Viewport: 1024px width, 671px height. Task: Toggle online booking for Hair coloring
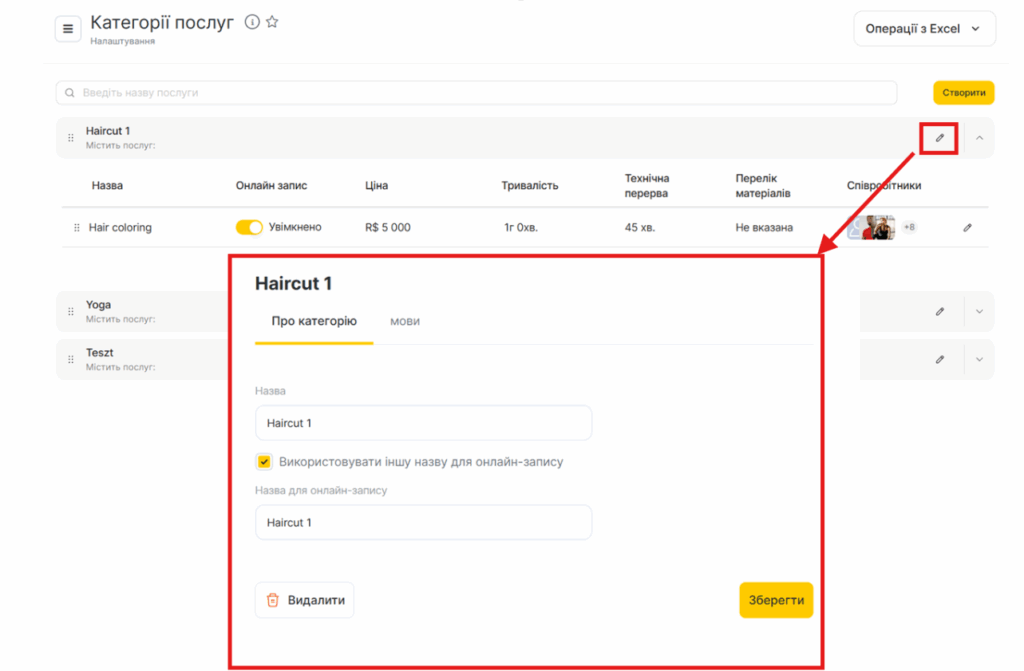tap(249, 228)
